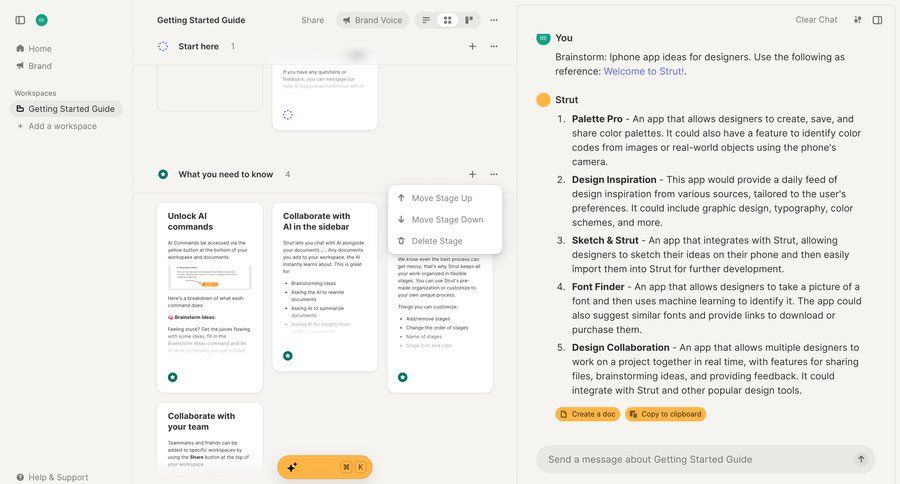
Task: Open What you need to know stage options
Action: (x=494, y=174)
